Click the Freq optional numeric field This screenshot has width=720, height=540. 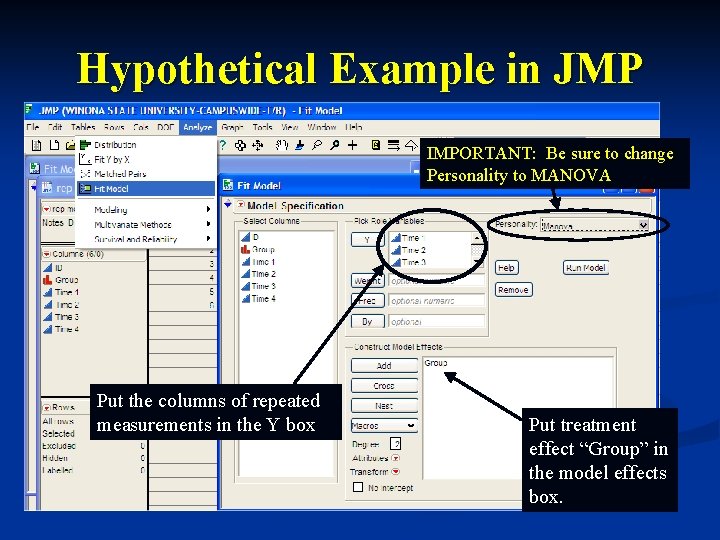[436, 301]
